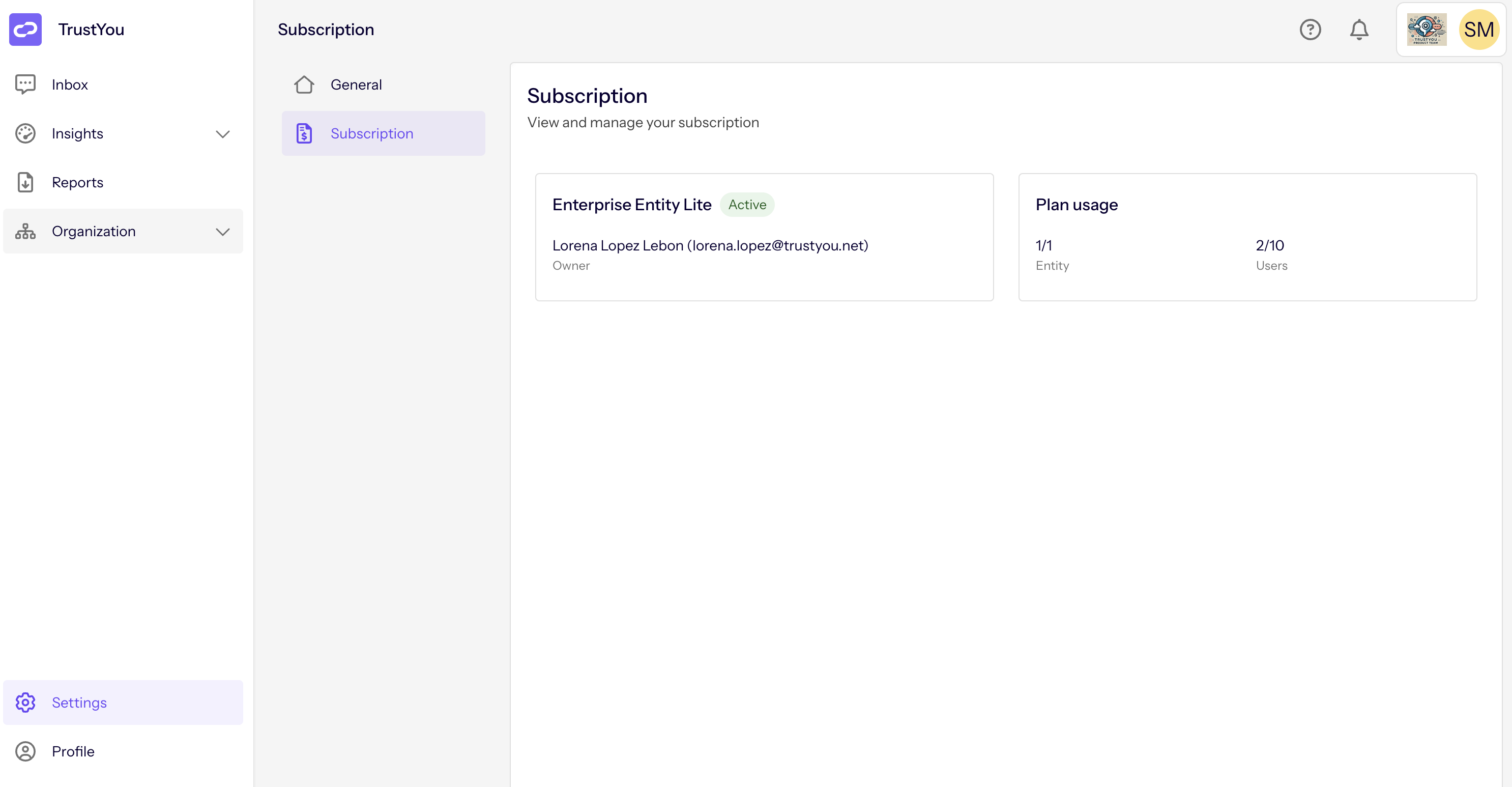Viewport: 1512px width, 787px height.
Task: Click the 2/10 Users usage value
Action: pos(1270,245)
